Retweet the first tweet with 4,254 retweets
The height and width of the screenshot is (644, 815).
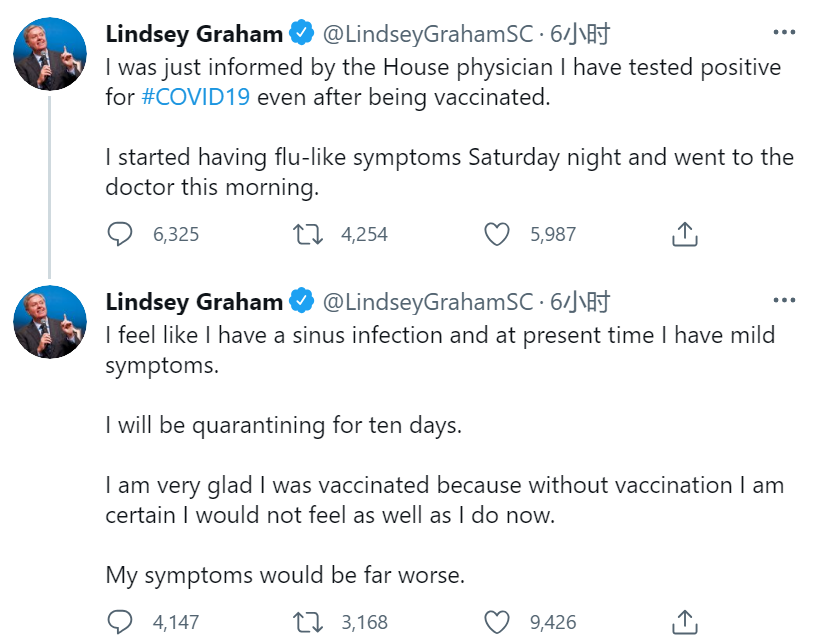309,235
